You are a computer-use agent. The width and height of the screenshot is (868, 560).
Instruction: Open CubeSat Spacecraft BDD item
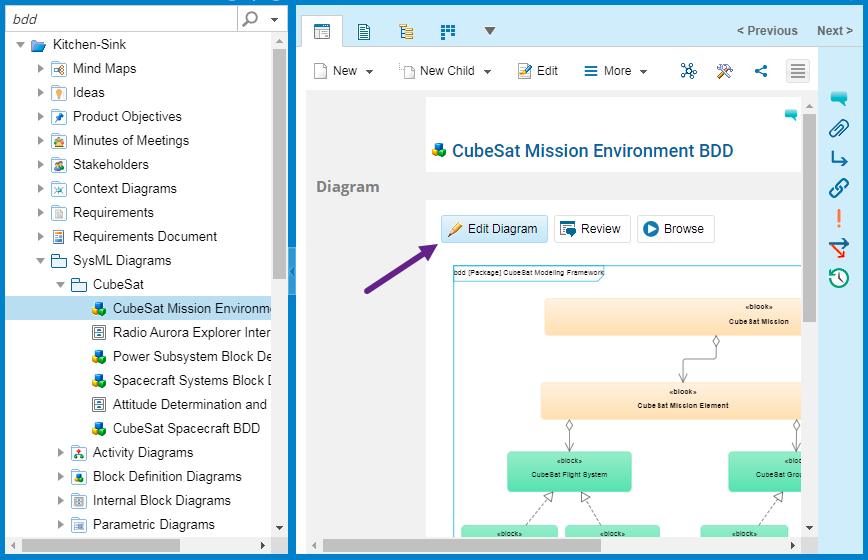coord(187,428)
